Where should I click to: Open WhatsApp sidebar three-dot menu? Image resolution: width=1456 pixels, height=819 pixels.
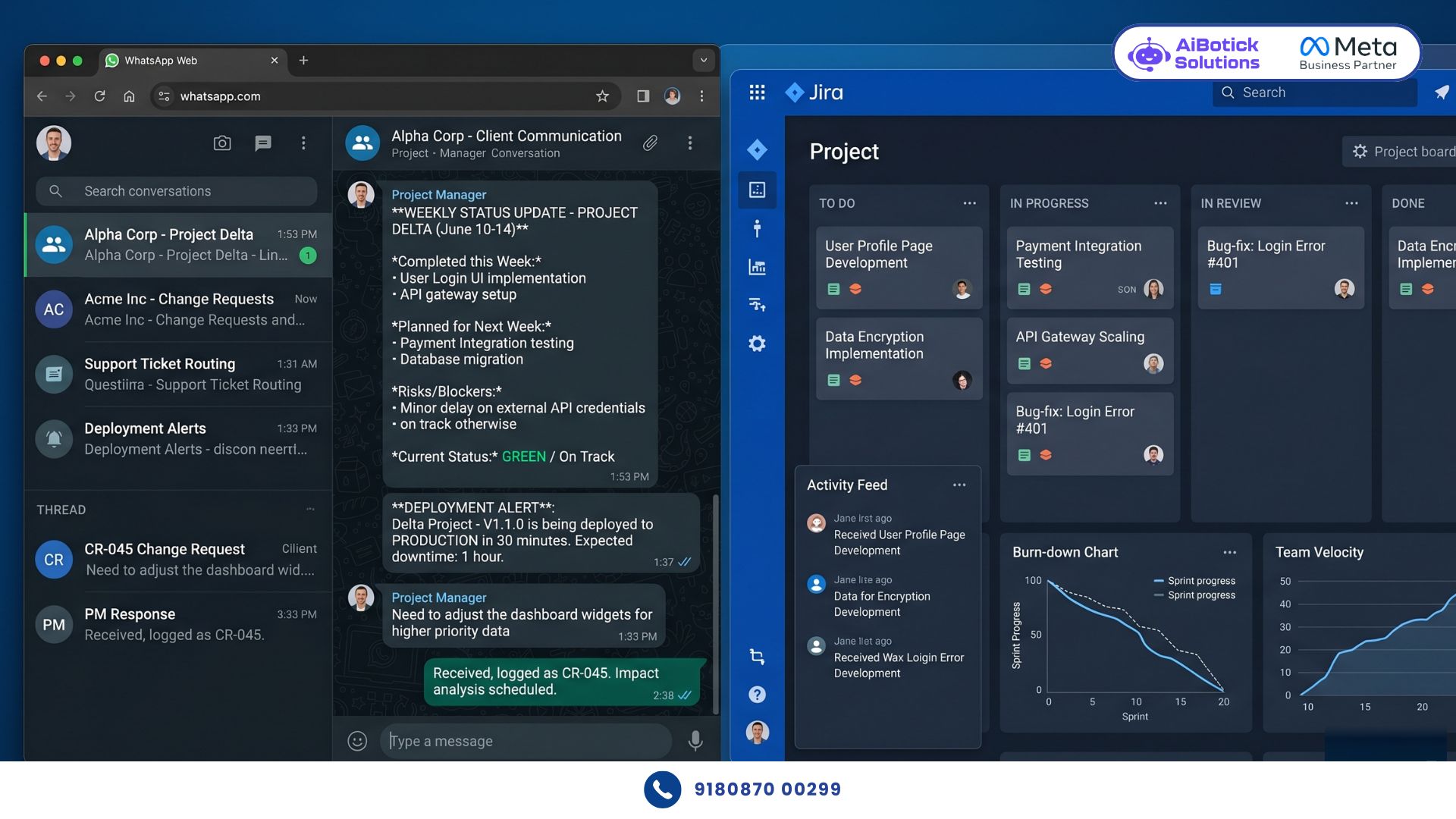303,143
